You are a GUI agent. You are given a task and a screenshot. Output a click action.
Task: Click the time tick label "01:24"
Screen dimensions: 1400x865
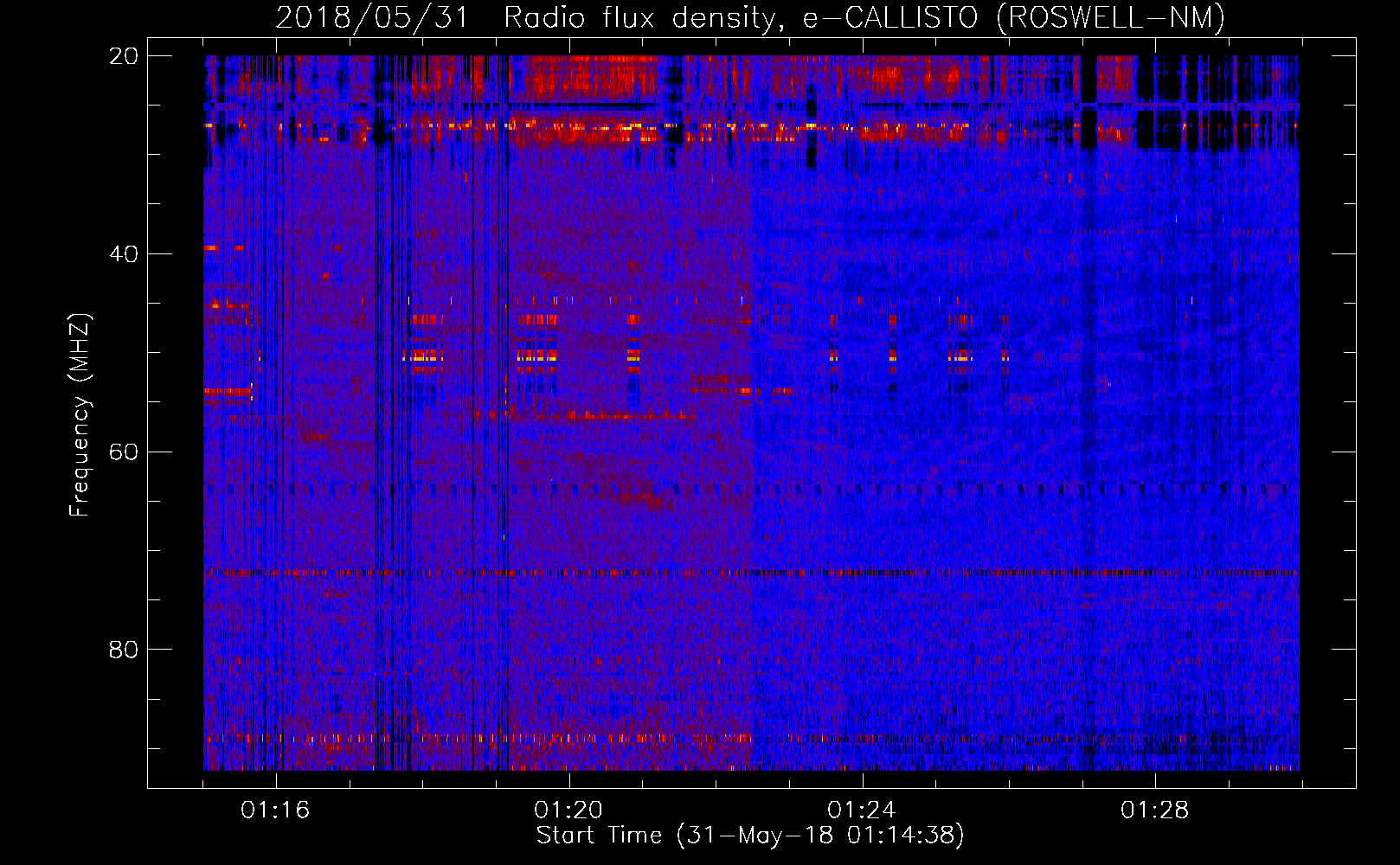(862, 810)
